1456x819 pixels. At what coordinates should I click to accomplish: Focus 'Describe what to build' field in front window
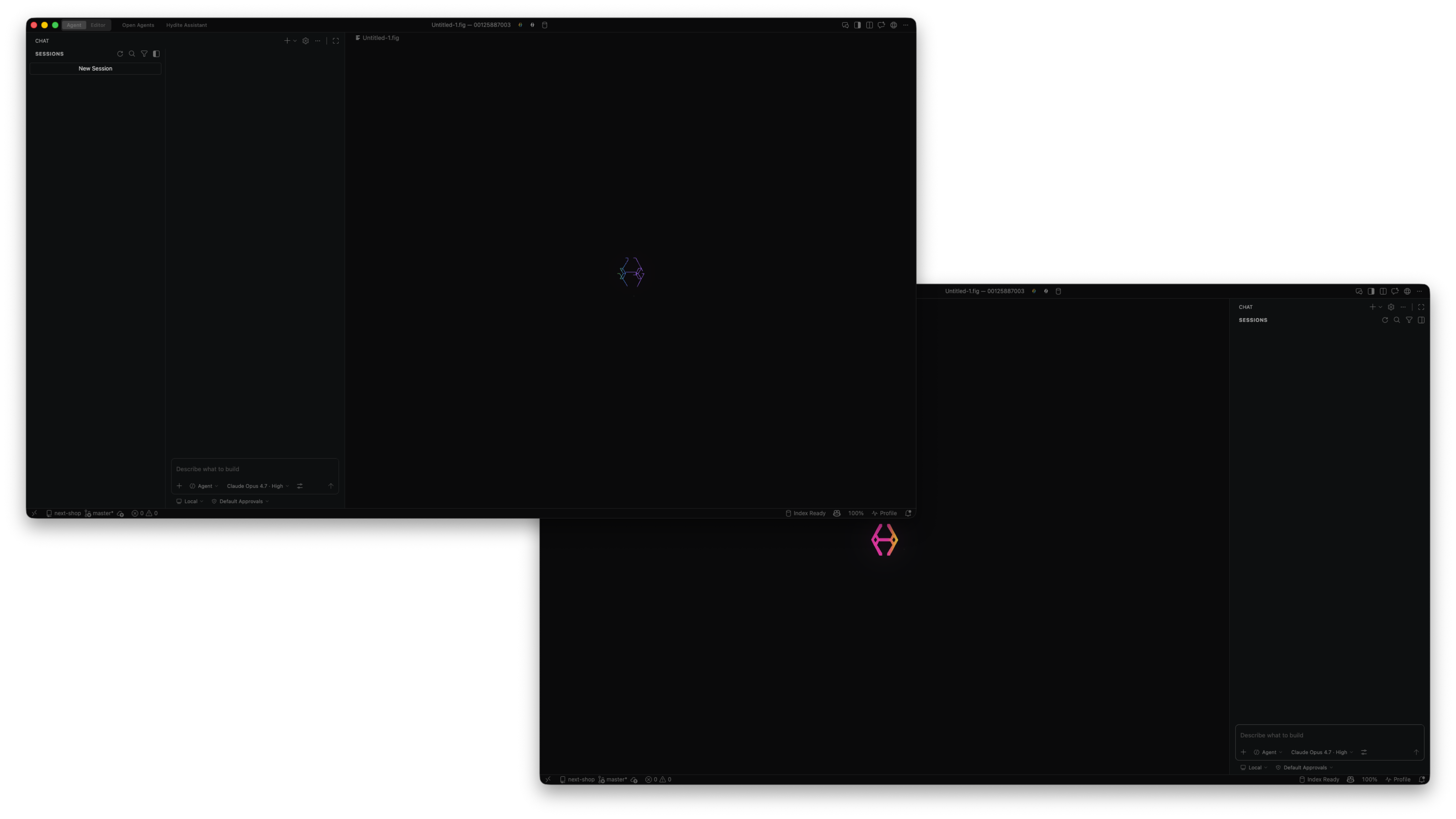point(255,469)
